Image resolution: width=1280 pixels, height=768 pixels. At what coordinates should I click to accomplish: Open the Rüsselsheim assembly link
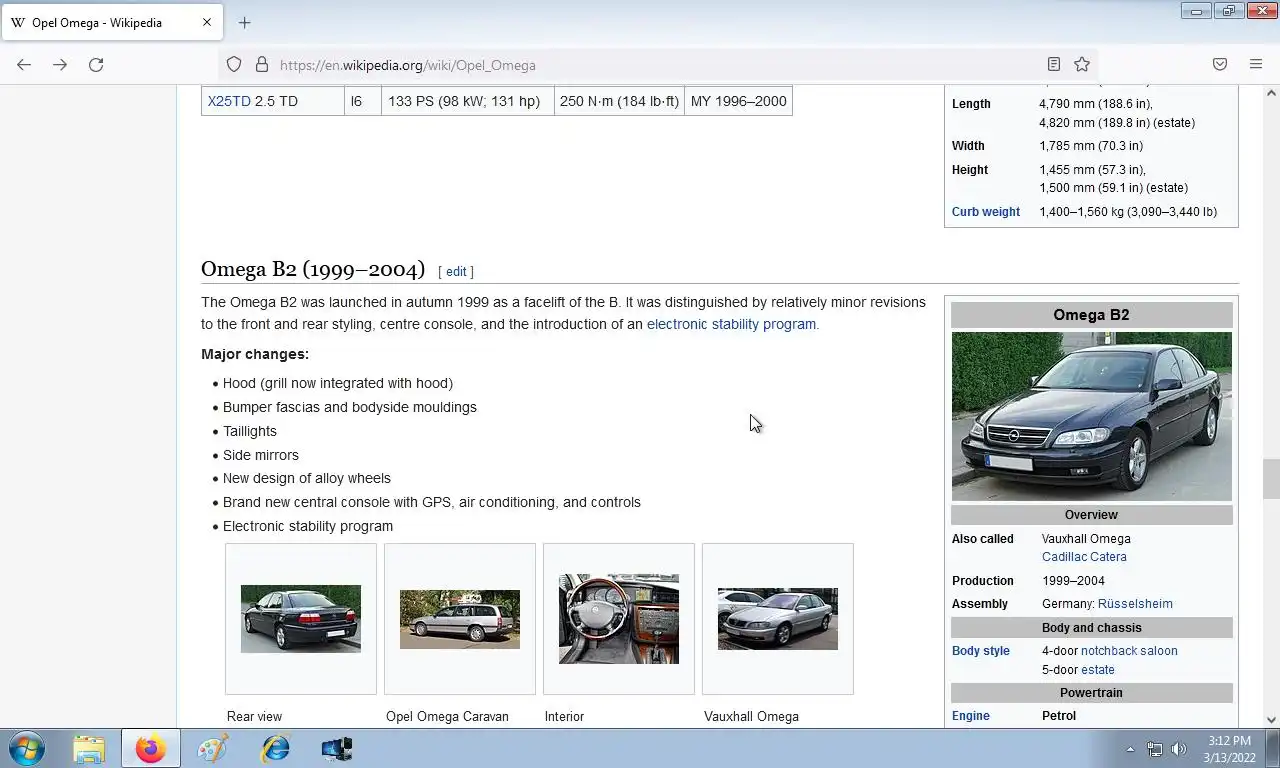[x=1135, y=604]
